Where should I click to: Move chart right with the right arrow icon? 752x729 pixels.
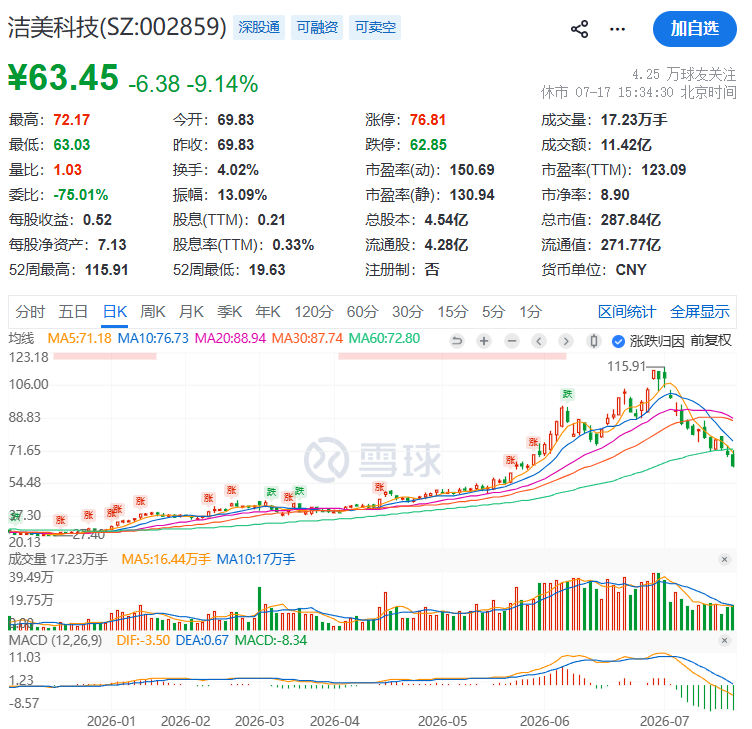click(566, 341)
